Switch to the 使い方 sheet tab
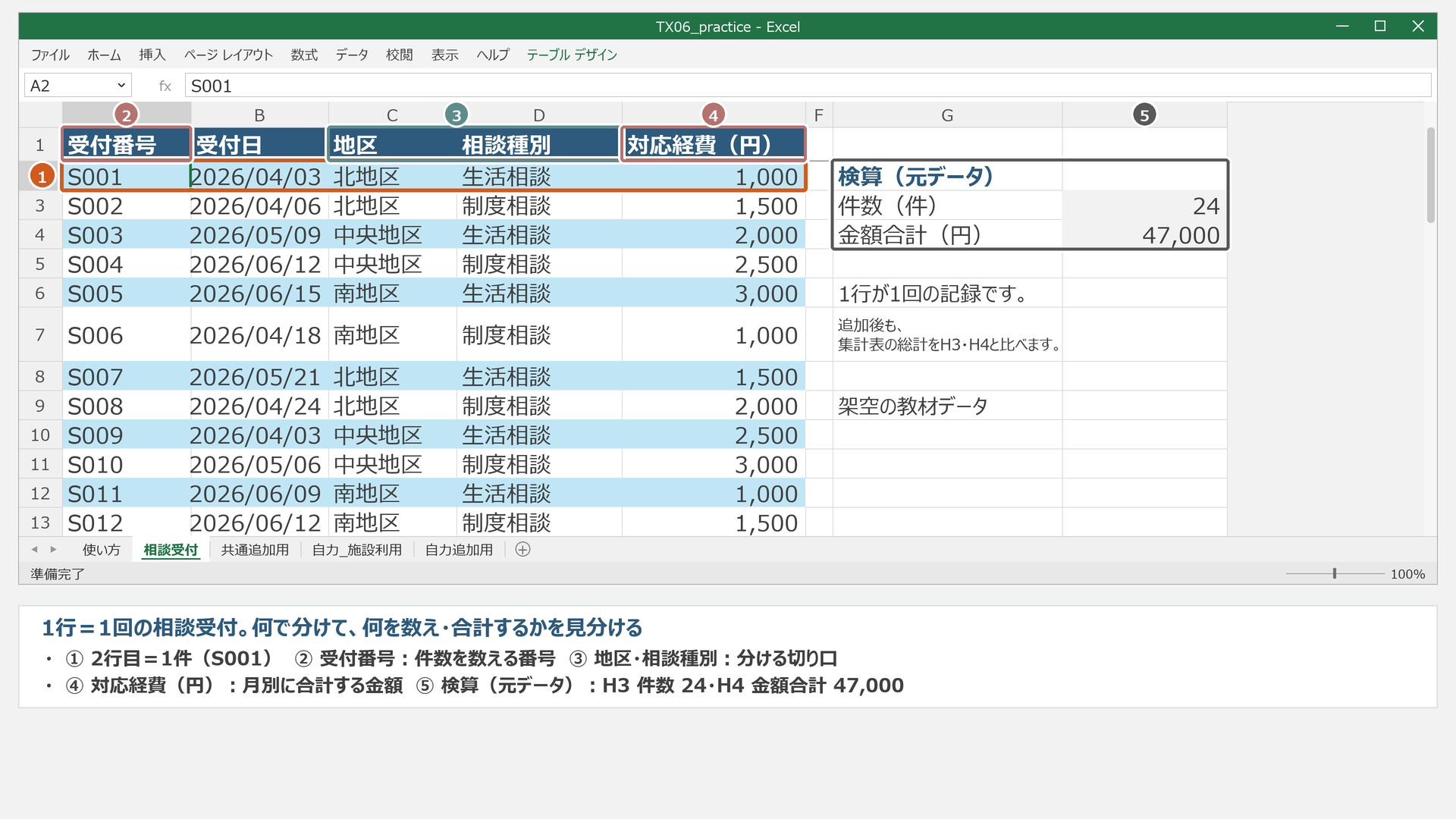Image resolution: width=1456 pixels, height=819 pixels. click(102, 550)
